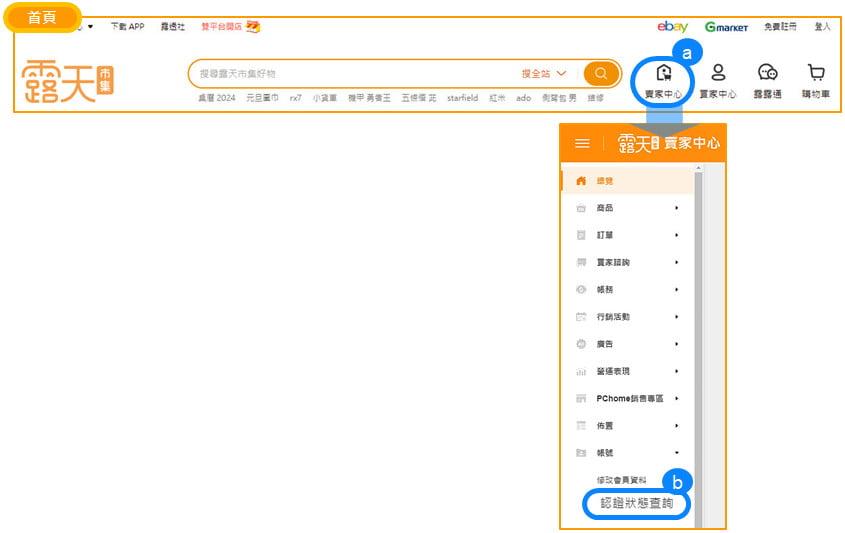845x533 pixels.
Task: Open the hamburger menu in seller center
Action: click(x=582, y=143)
